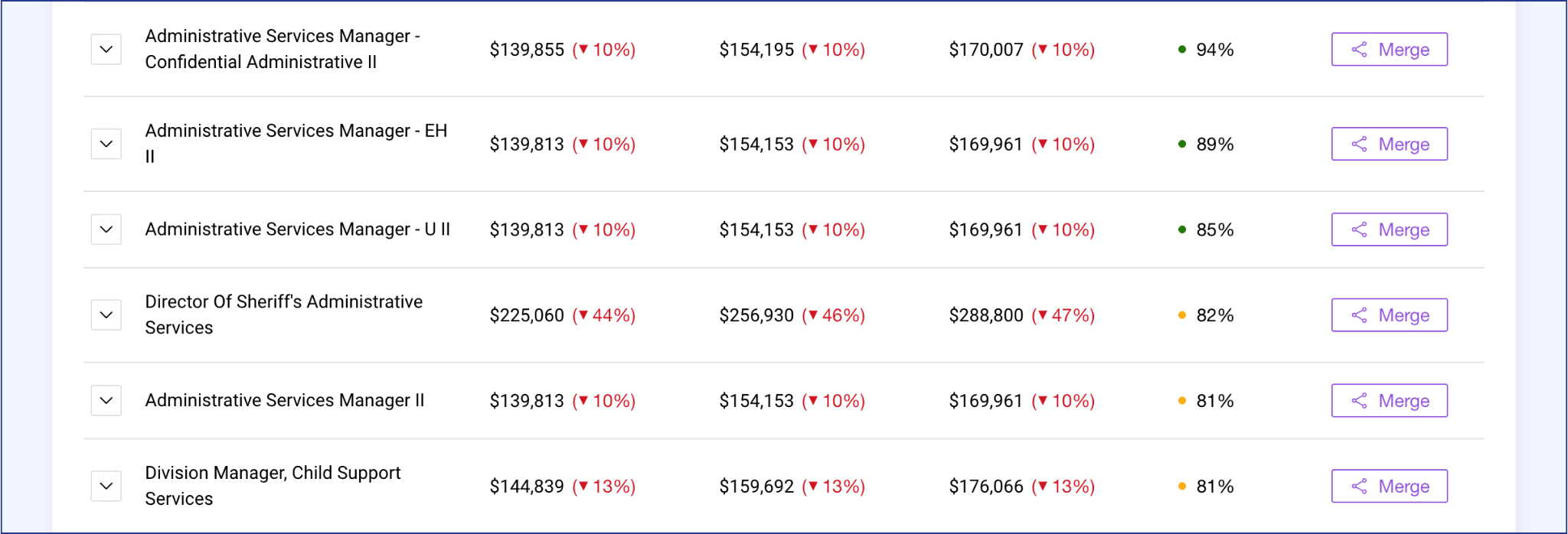Expand the Administrative Services Manager - U II row
1568x534 pixels.
coord(106,230)
